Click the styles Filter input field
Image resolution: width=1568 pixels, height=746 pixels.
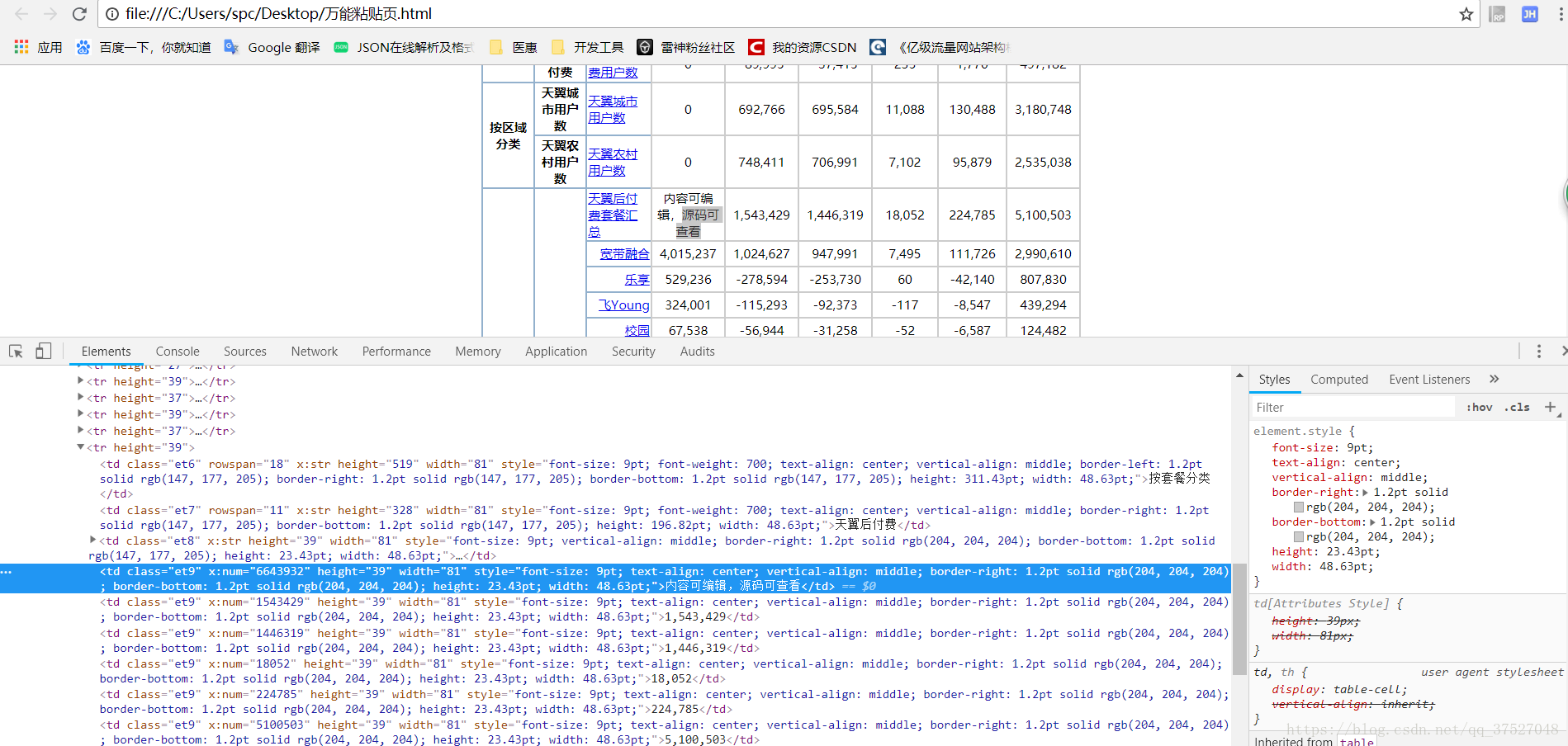coord(1353,408)
